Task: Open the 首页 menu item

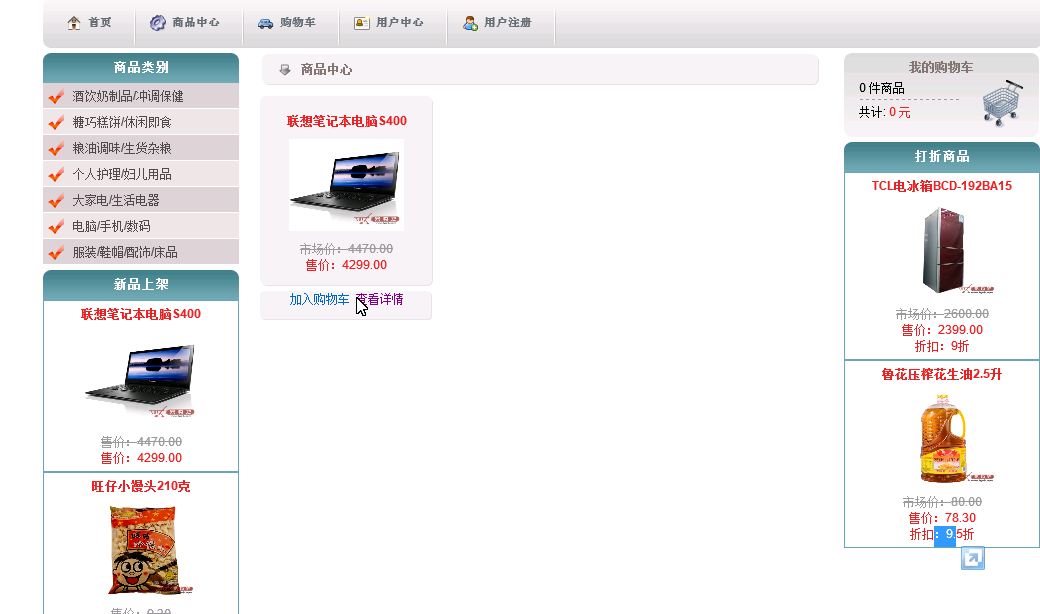Action: (99, 23)
